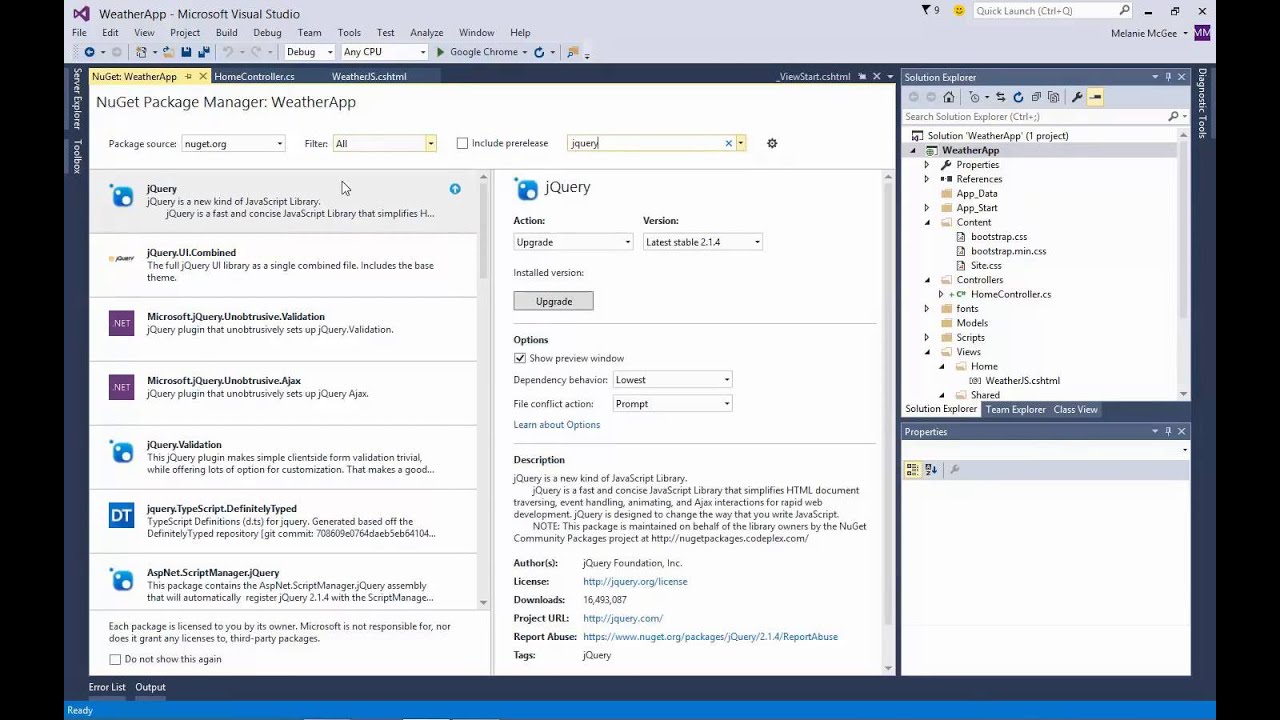Click Solution Explorer Home icon
The height and width of the screenshot is (720, 1280).
(949, 97)
